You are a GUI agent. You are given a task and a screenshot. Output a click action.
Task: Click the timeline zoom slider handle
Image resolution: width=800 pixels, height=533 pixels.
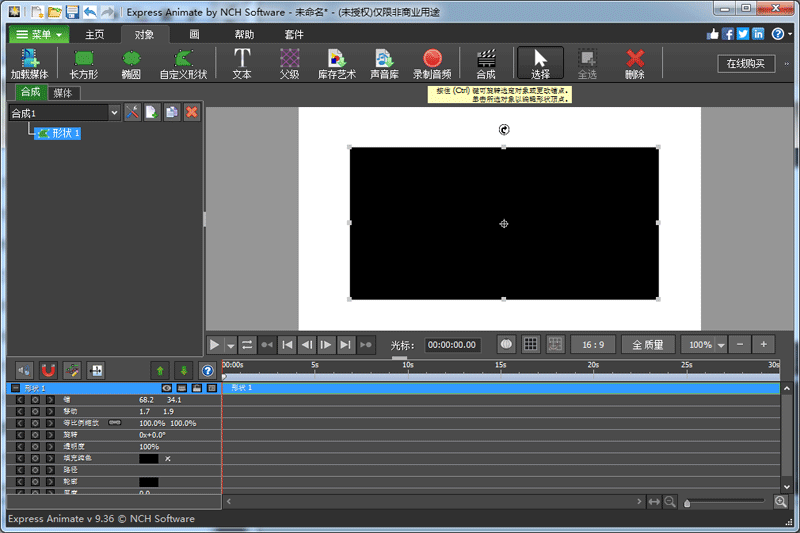(x=687, y=503)
